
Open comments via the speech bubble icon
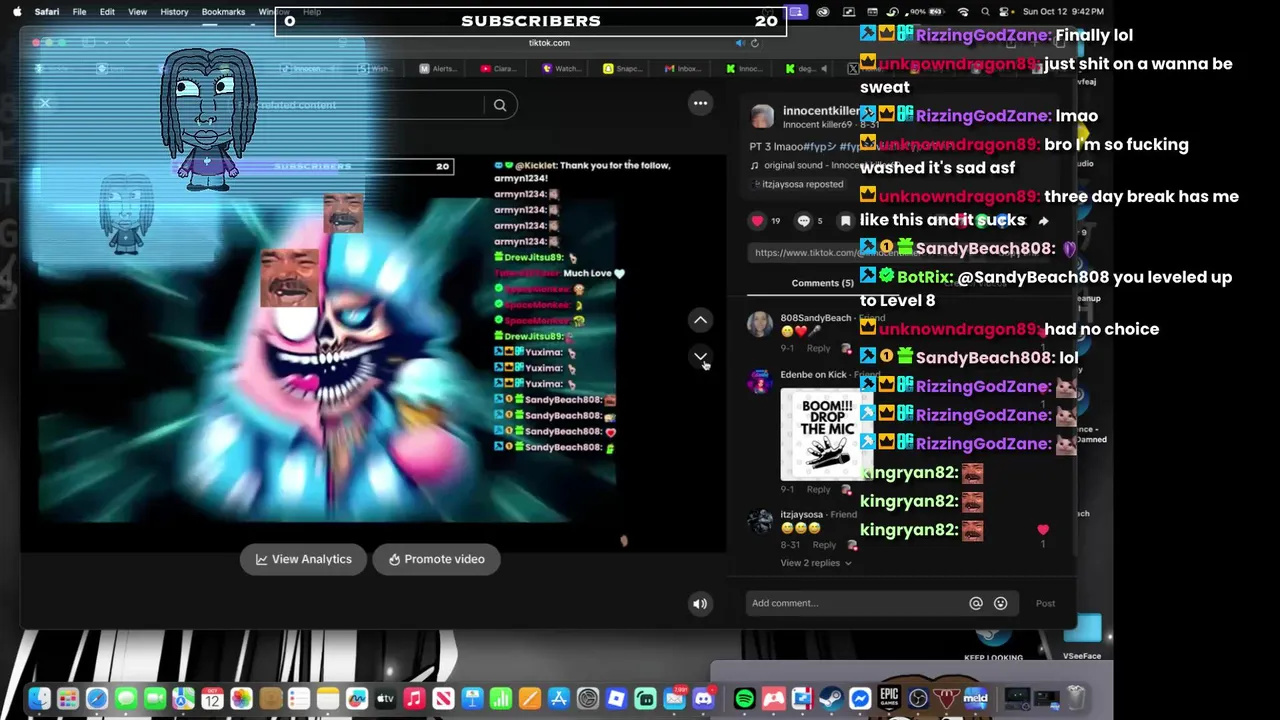tap(803, 221)
